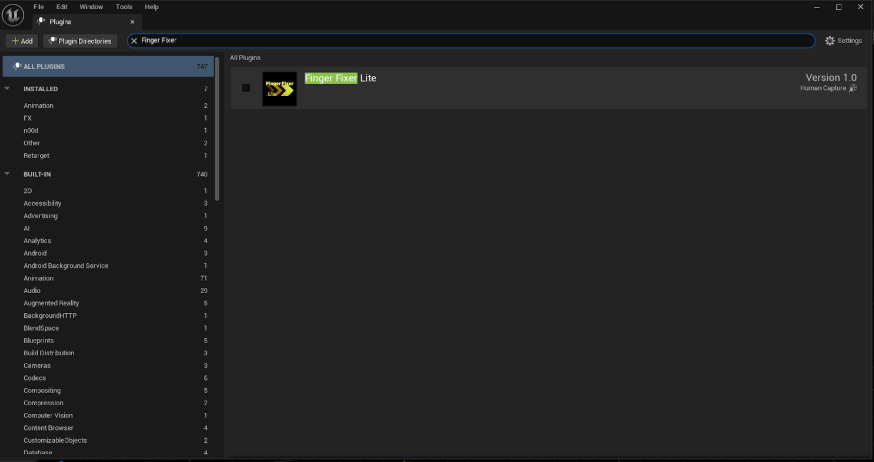
Task: Open the Window menu
Action: point(91,7)
